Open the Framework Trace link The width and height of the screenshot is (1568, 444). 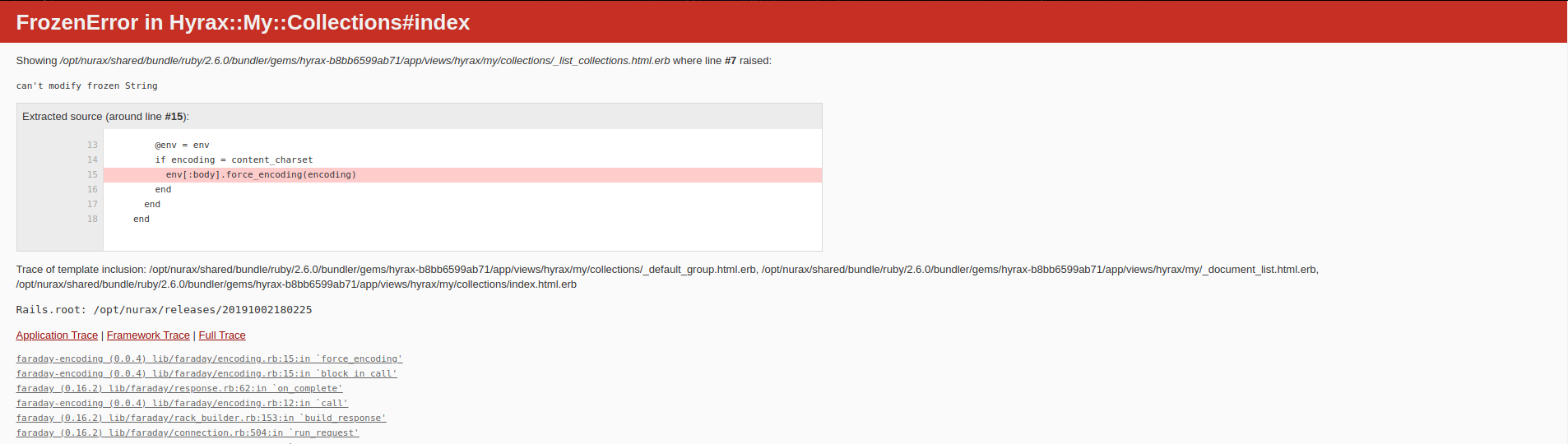pos(148,335)
